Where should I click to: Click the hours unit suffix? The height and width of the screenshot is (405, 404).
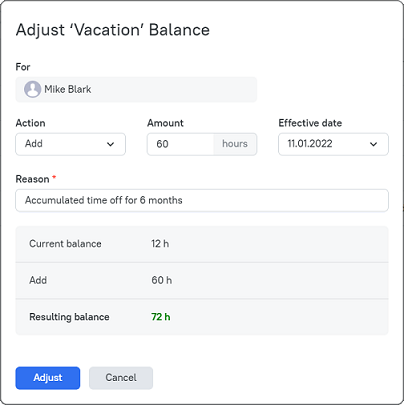(x=235, y=144)
